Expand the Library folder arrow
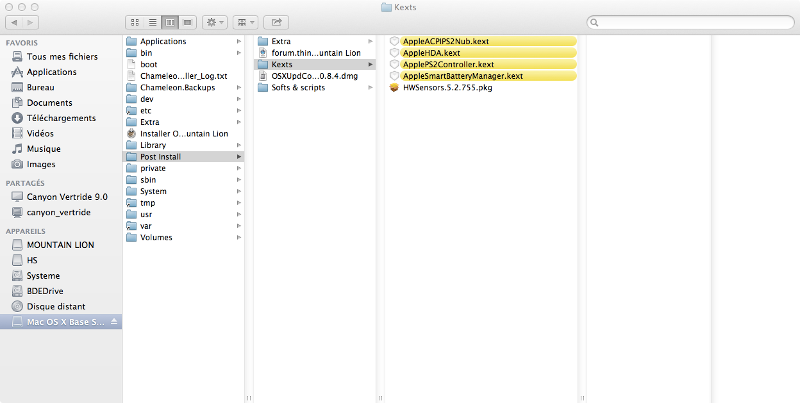This screenshot has height=403, width=800. point(239,145)
